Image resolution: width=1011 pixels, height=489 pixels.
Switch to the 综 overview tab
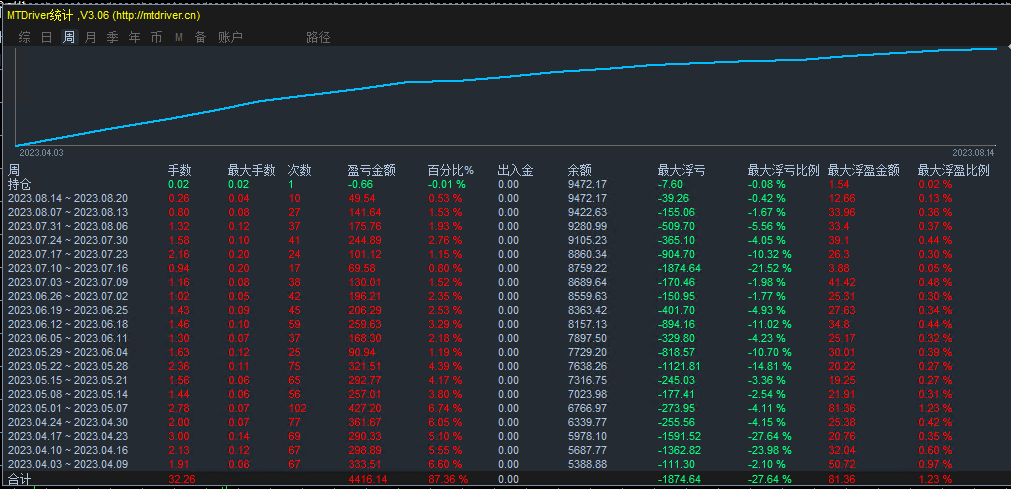click(x=25, y=37)
